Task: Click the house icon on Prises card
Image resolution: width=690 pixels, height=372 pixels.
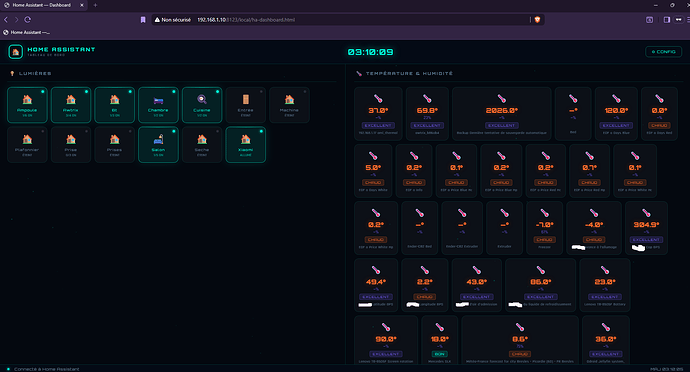Action: click(114, 140)
